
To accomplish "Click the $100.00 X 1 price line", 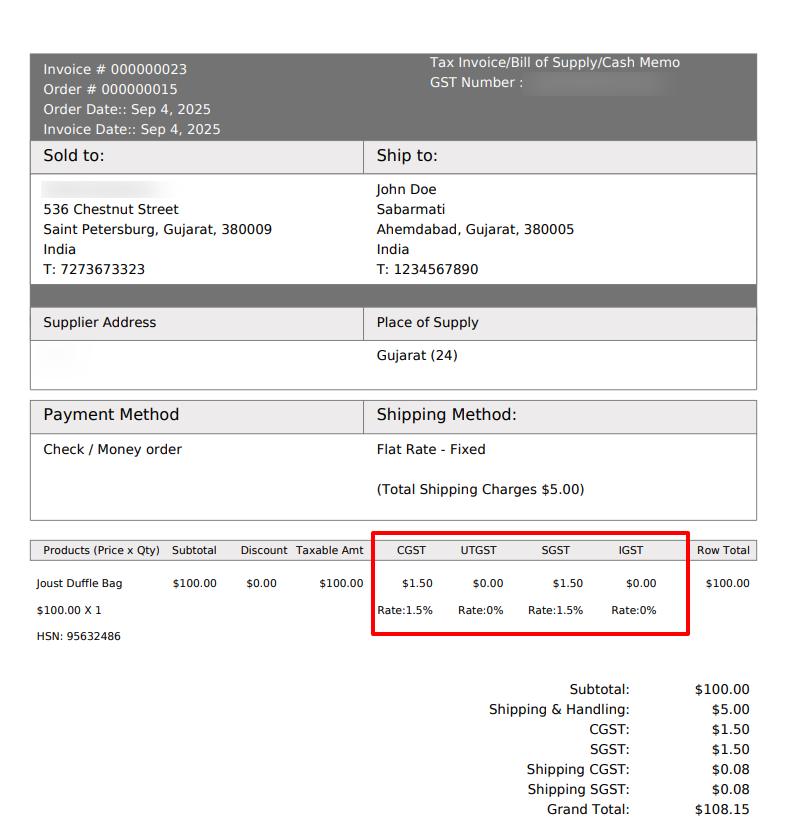I will [x=69, y=611].
